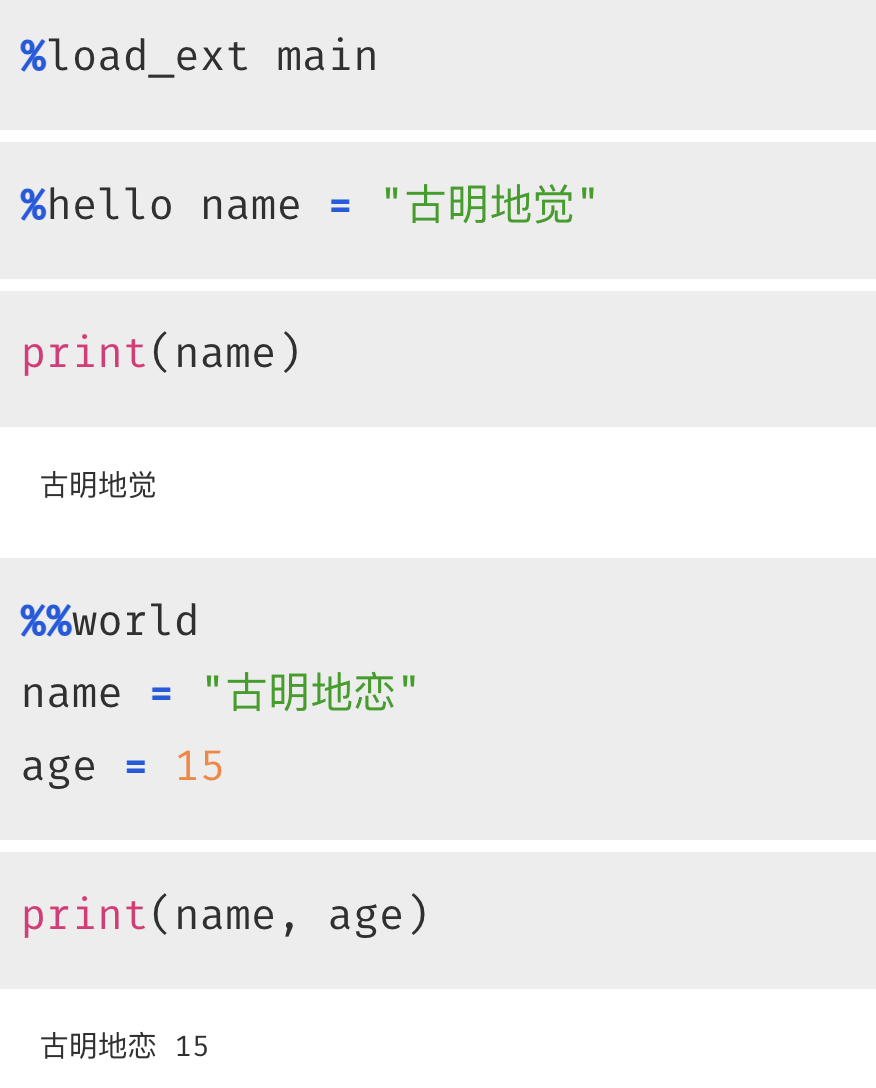This screenshot has height=1088, width=876.
Task: Click the age variable assignment line
Action: (122, 767)
